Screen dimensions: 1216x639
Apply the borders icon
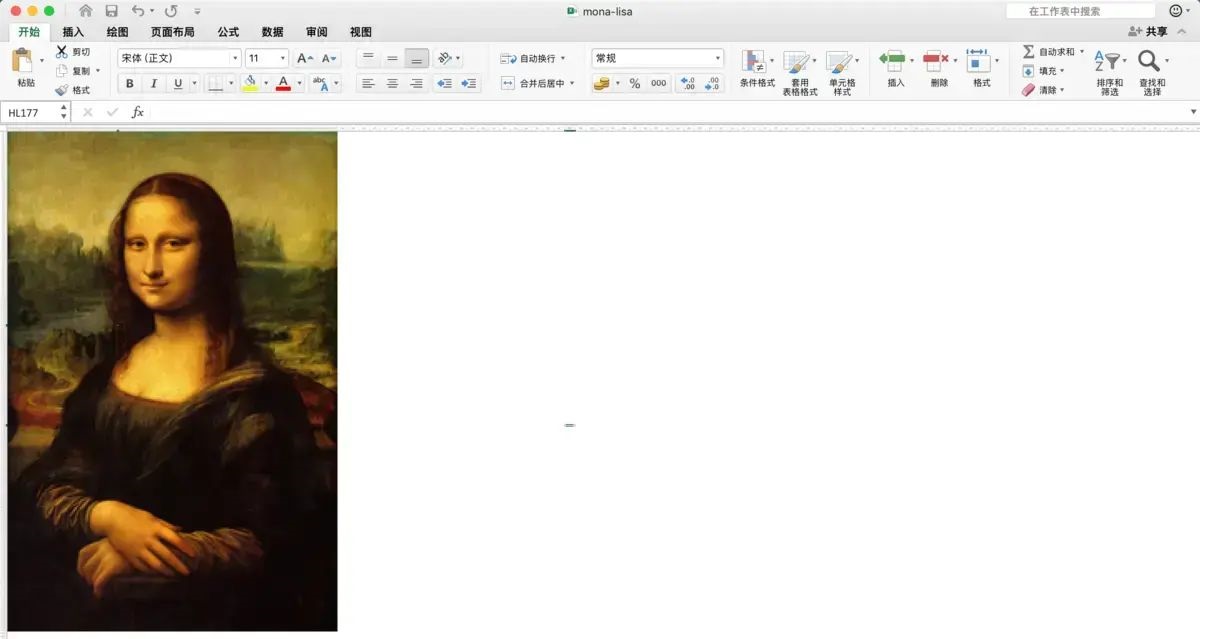(x=215, y=84)
